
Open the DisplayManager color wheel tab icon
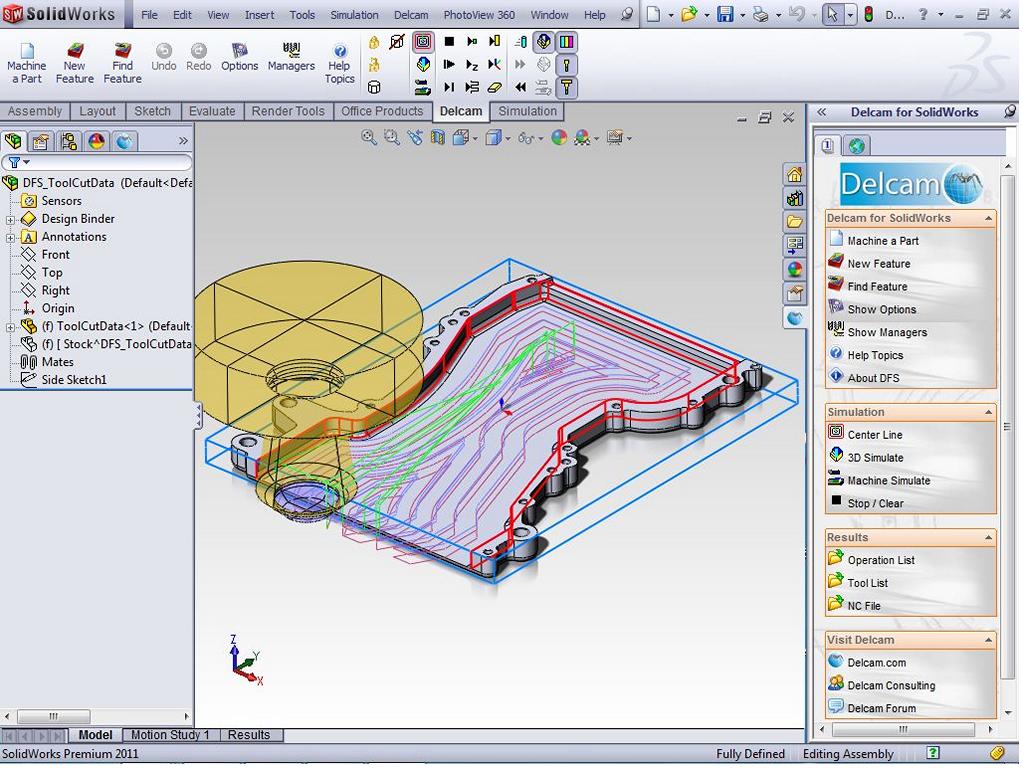click(97, 141)
